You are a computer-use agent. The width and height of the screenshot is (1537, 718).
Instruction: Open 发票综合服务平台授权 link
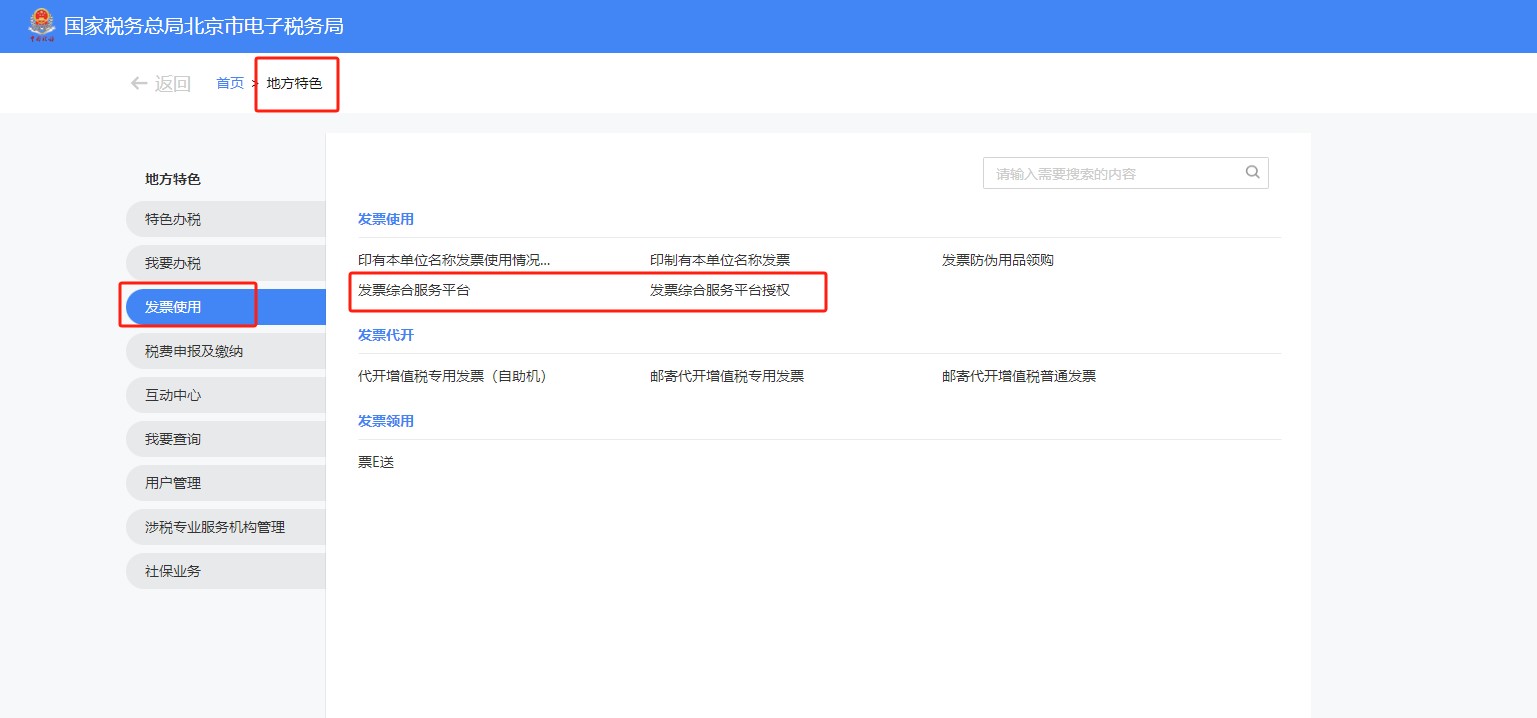click(x=719, y=291)
